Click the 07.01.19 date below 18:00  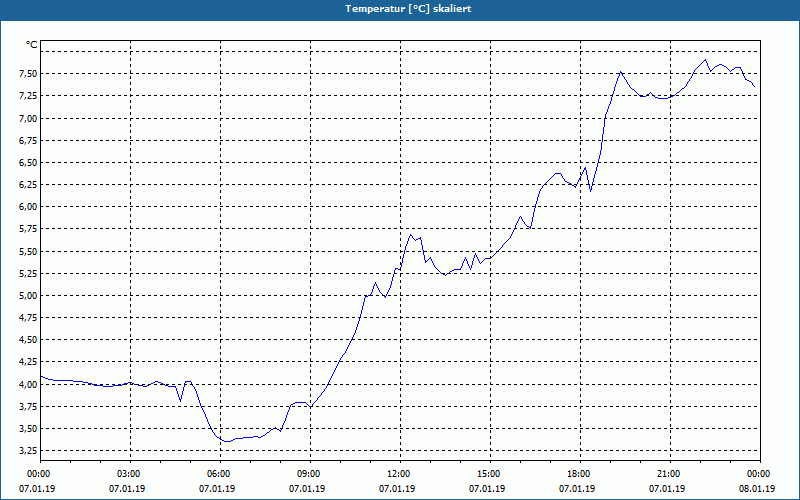click(x=577, y=488)
